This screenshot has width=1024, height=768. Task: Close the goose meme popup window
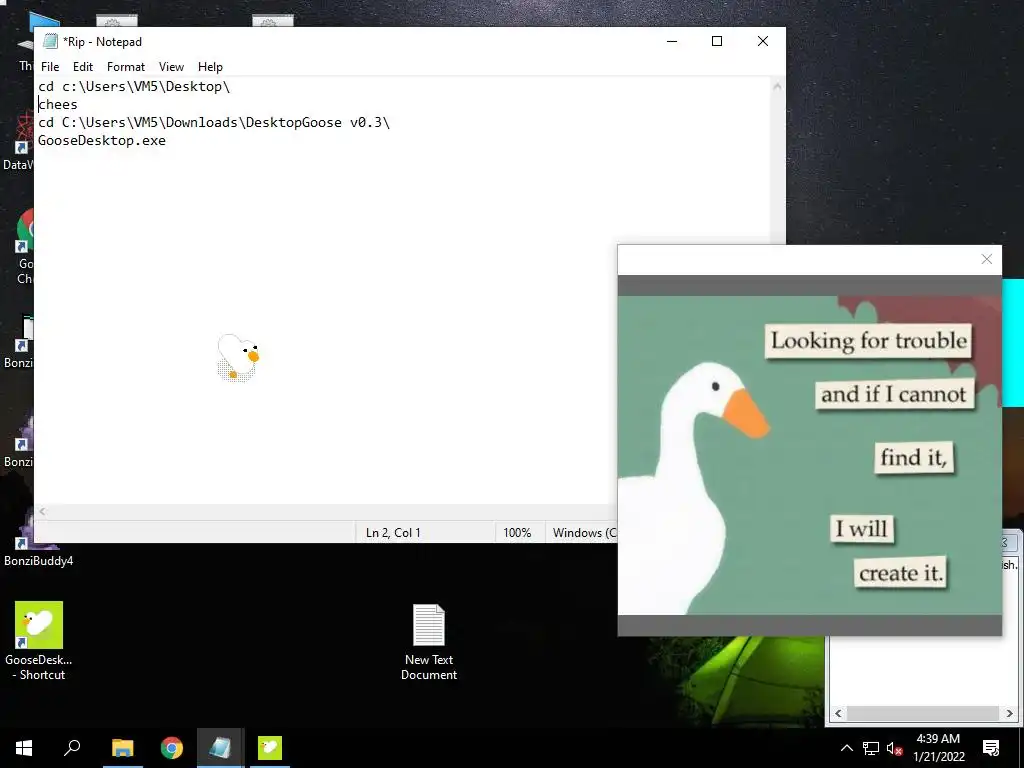(x=986, y=259)
